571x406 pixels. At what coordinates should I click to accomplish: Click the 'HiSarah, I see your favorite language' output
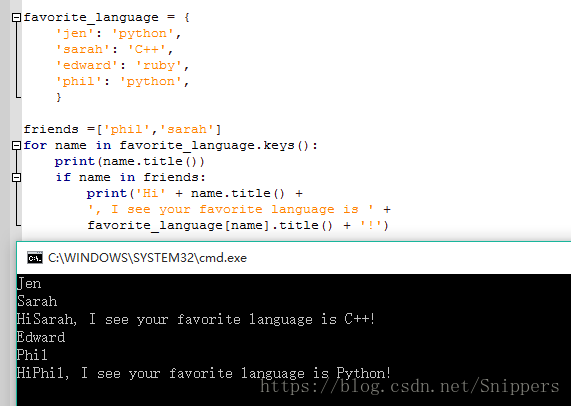click(x=196, y=319)
